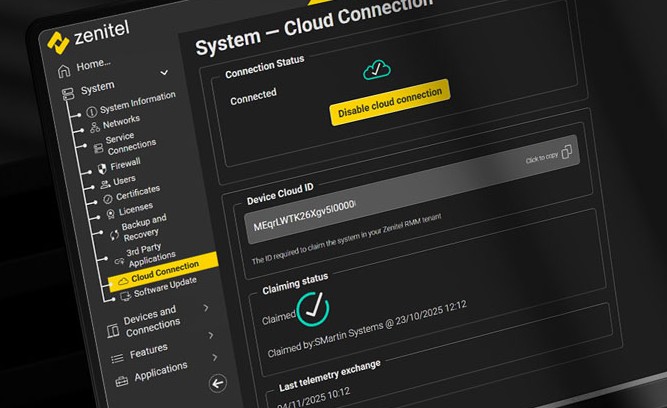This screenshot has width=667, height=408.
Task: Go to Networks settings
Action: (121, 122)
